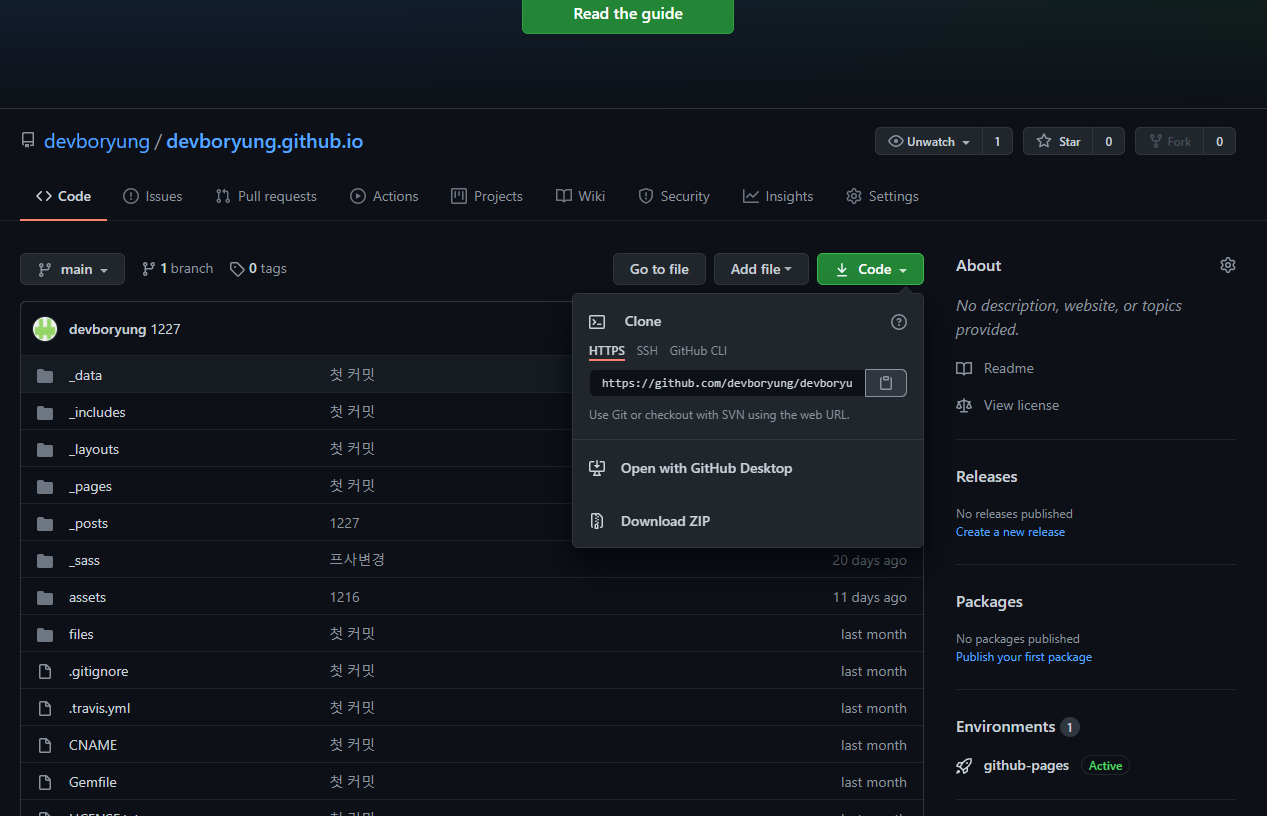Click the _pages folder icon
1267x816 pixels.
pos(45,487)
